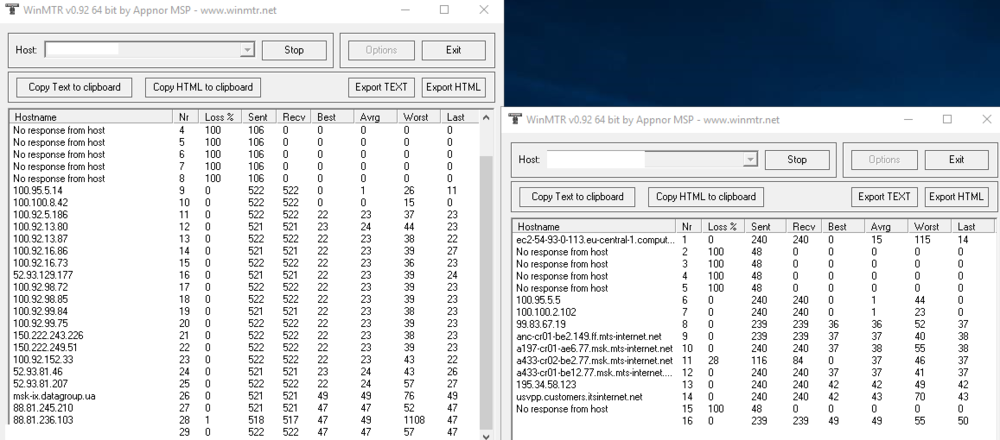Screen dimensions: 1000x440
Task: Click Copy HTML to clipboard in the left window
Action: point(203,87)
